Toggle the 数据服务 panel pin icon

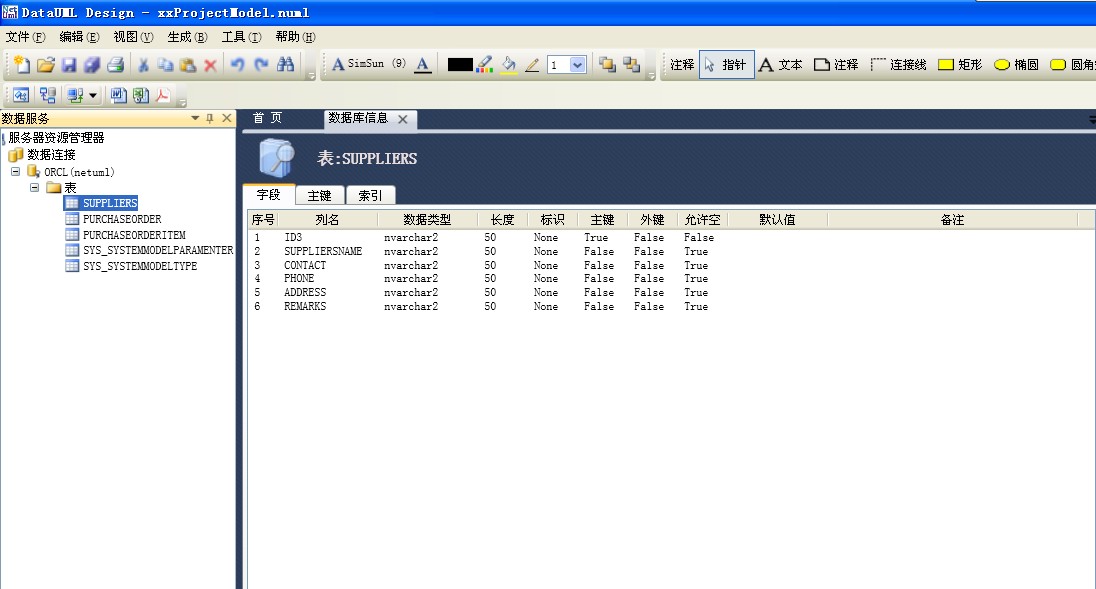(x=210, y=119)
